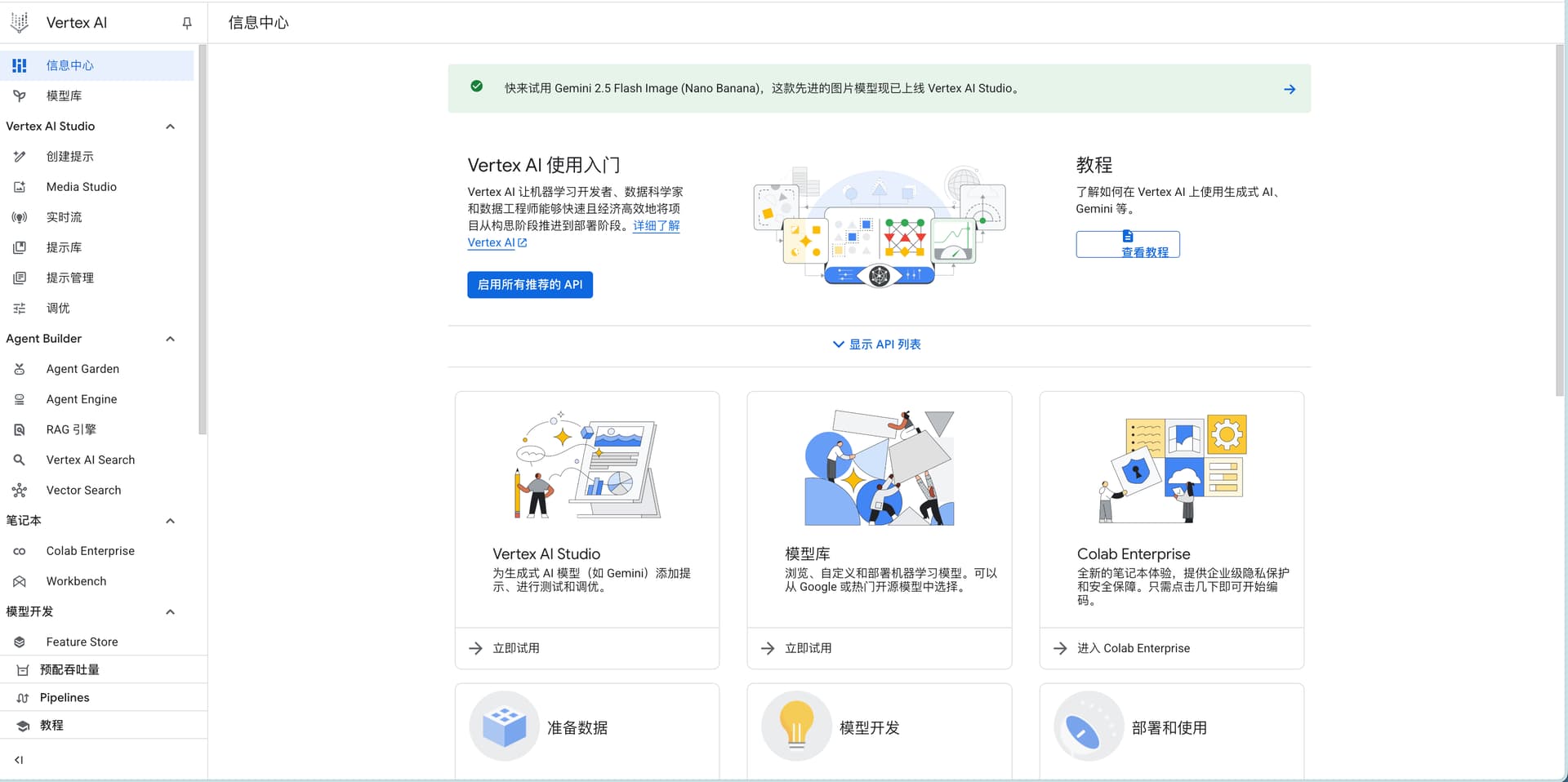Click the Agent Engine icon

point(20,399)
